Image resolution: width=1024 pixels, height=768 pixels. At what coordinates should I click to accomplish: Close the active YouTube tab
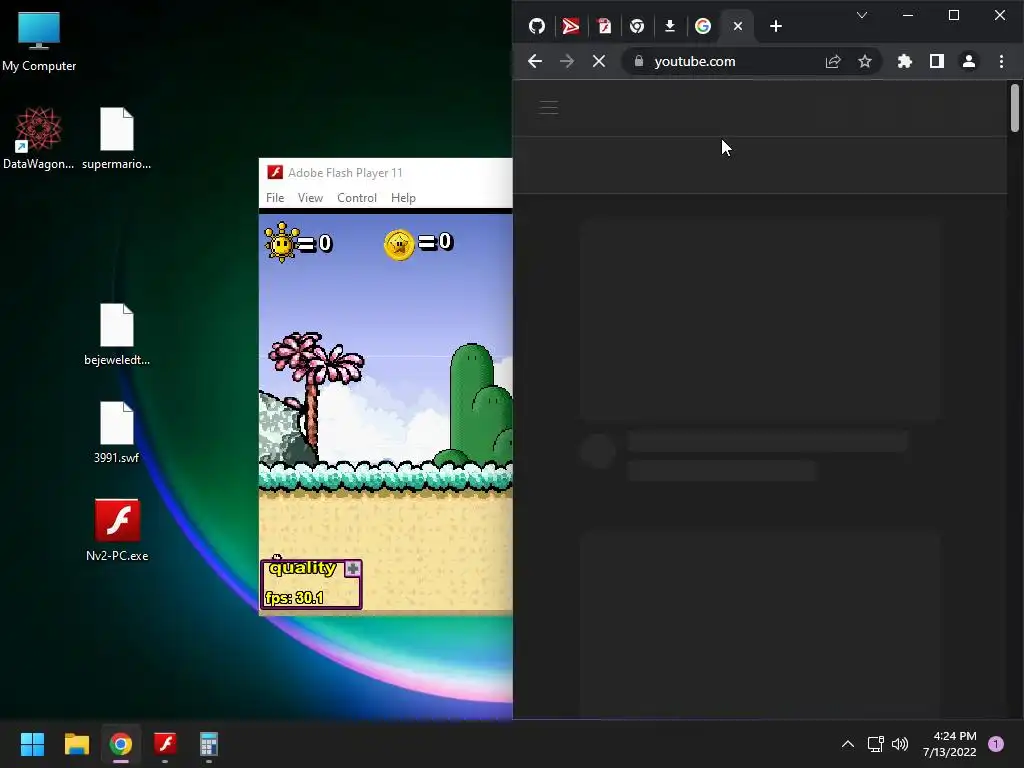(x=738, y=26)
